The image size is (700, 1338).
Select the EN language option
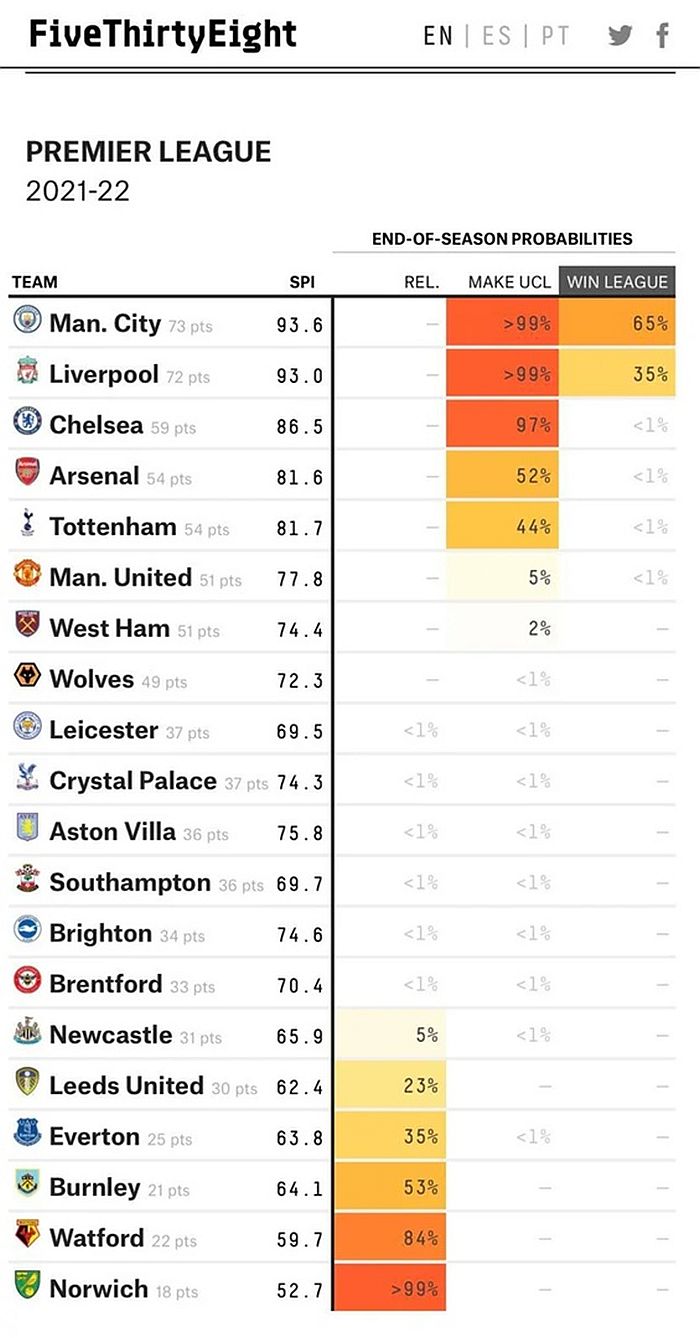438,36
